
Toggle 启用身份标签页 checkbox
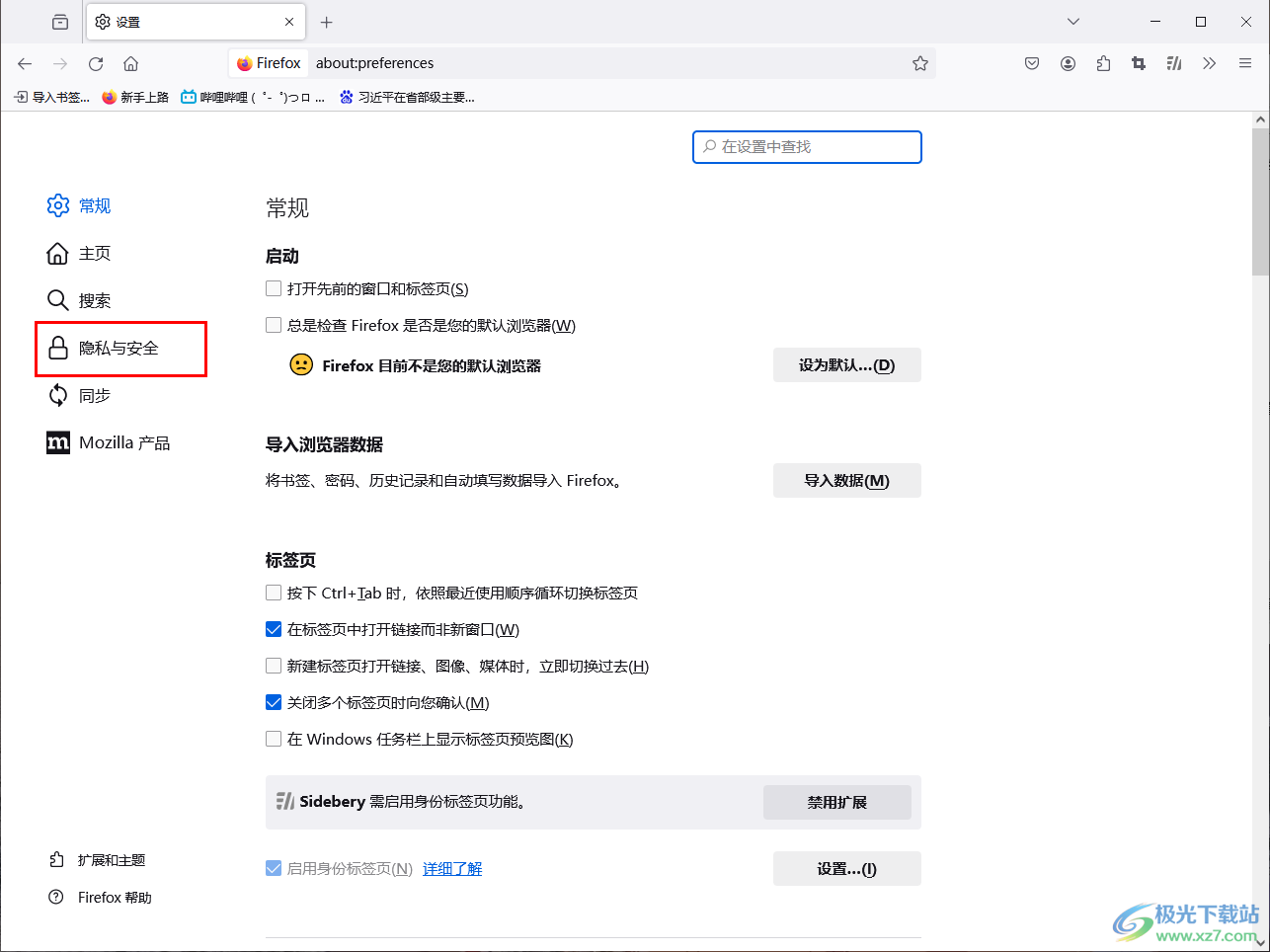[x=274, y=868]
